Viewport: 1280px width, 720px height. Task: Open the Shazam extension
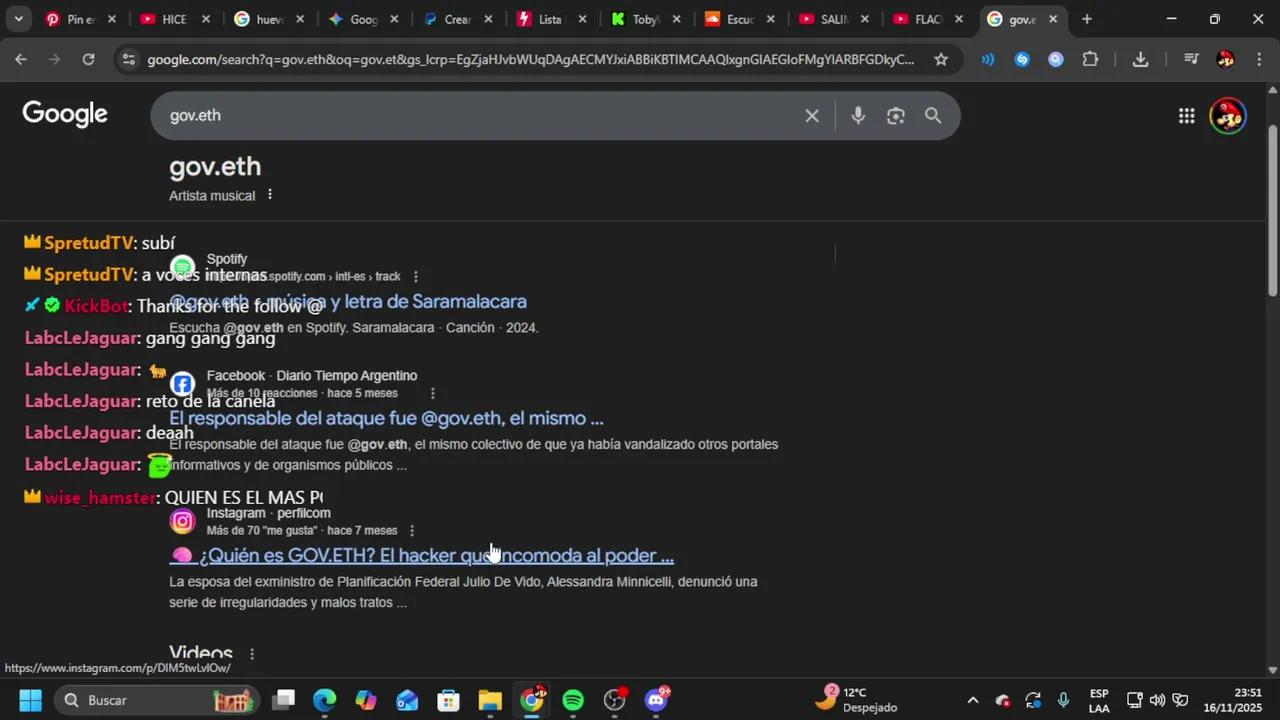[x=1022, y=59]
